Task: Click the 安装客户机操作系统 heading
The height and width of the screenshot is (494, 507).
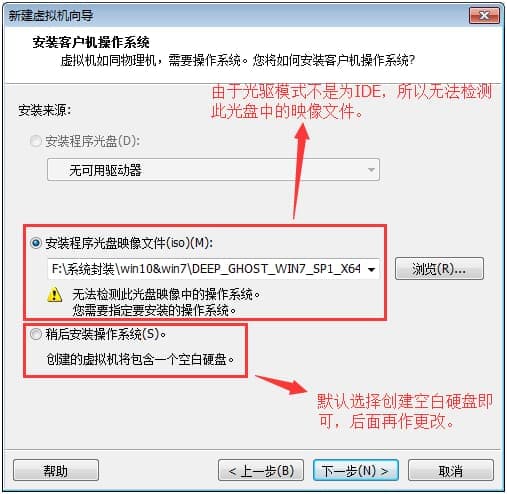Action: [x=91, y=42]
